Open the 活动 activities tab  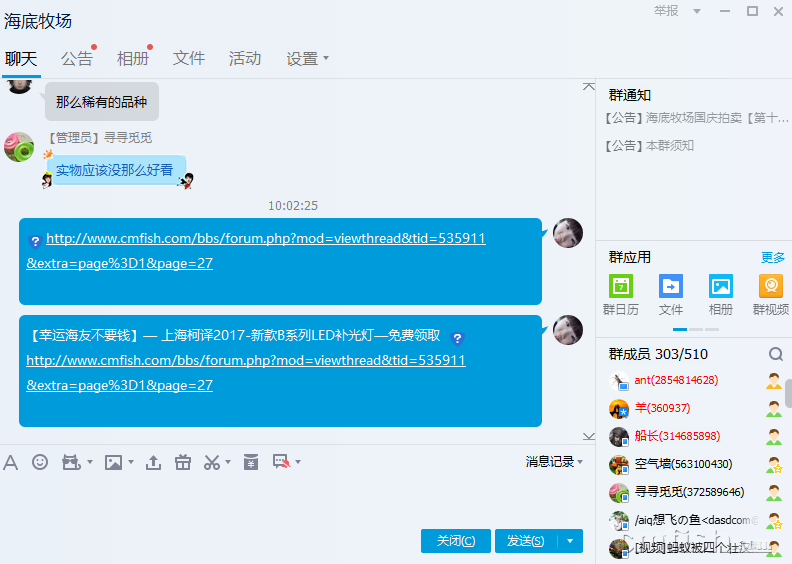pos(245,59)
